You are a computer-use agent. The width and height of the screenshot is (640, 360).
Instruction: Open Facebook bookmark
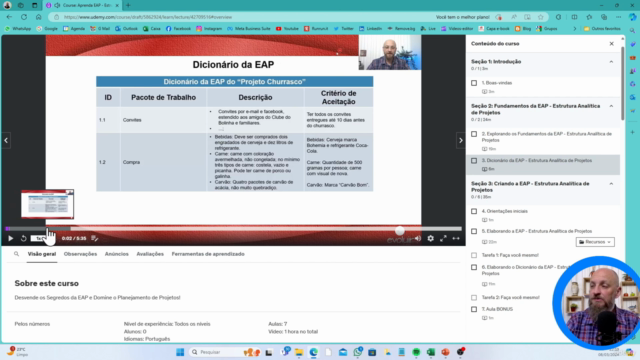point(178,29)
